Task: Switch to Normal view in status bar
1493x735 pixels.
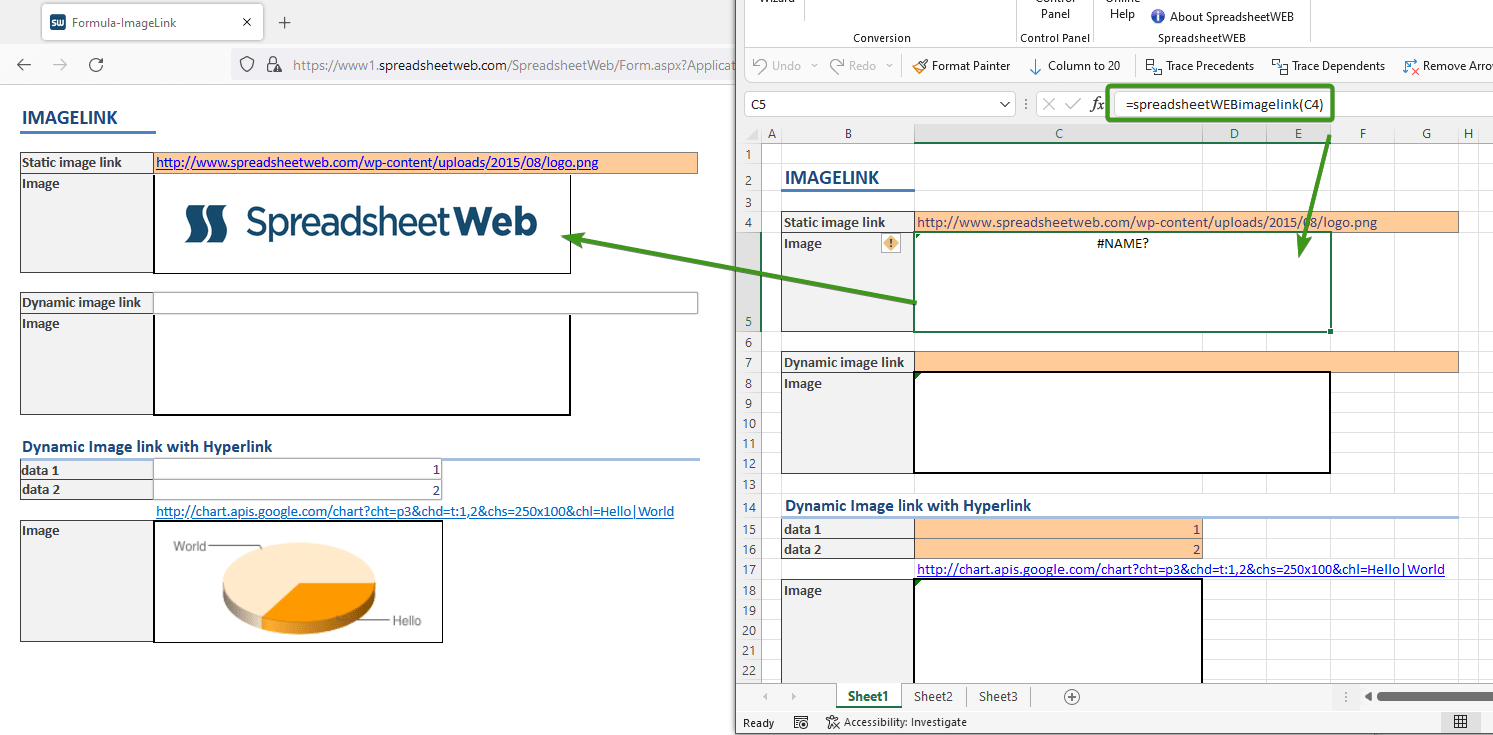Action: coord(1460,722)
